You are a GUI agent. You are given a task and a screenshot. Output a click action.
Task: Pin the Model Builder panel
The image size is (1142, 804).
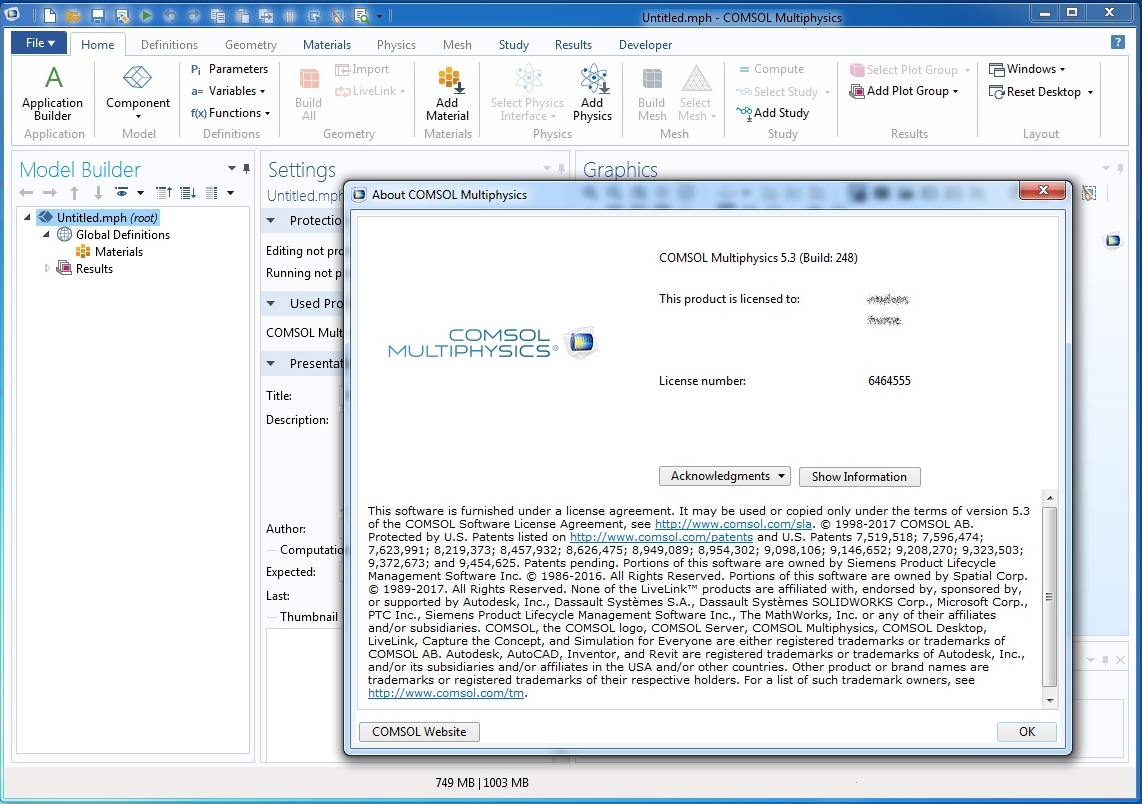click(246, 169)
